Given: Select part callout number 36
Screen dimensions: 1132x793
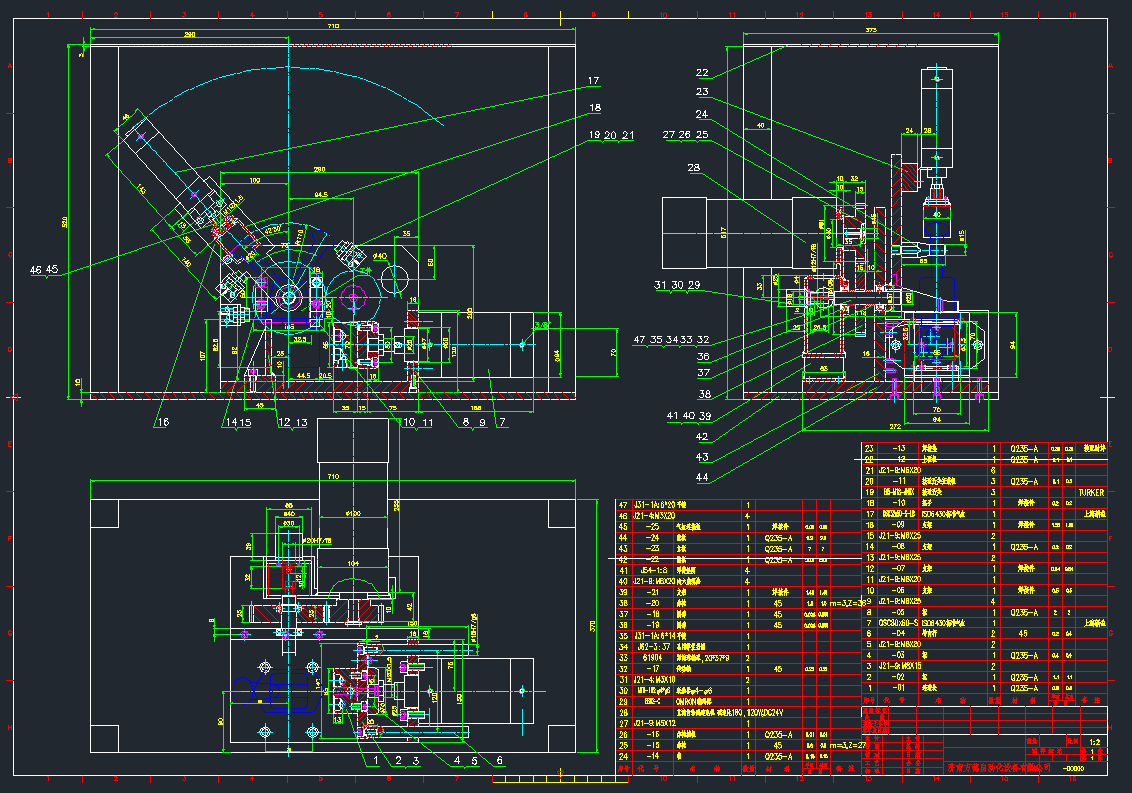Looking at the screenshot, I should click(703, 356).
